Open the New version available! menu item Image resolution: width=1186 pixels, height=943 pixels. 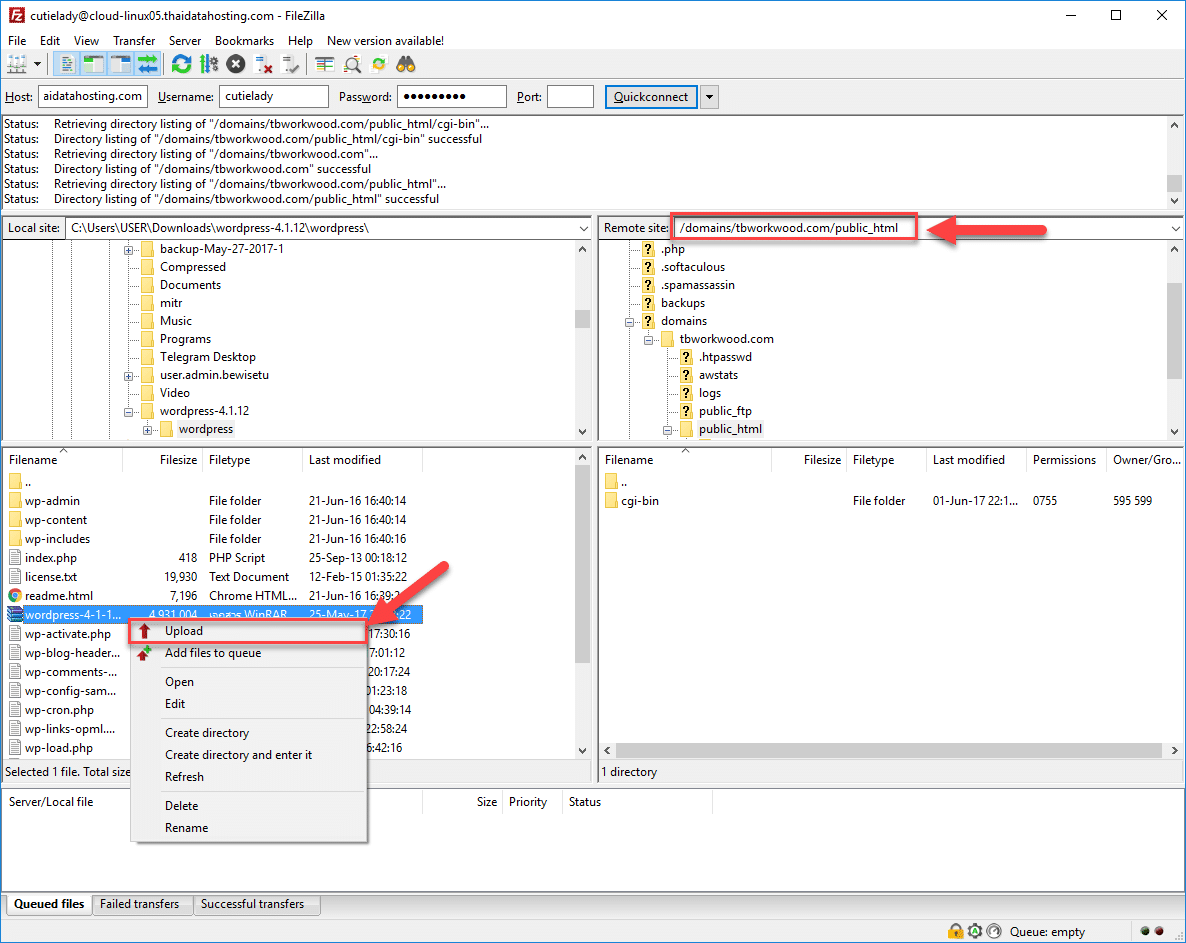pos(385,41)
